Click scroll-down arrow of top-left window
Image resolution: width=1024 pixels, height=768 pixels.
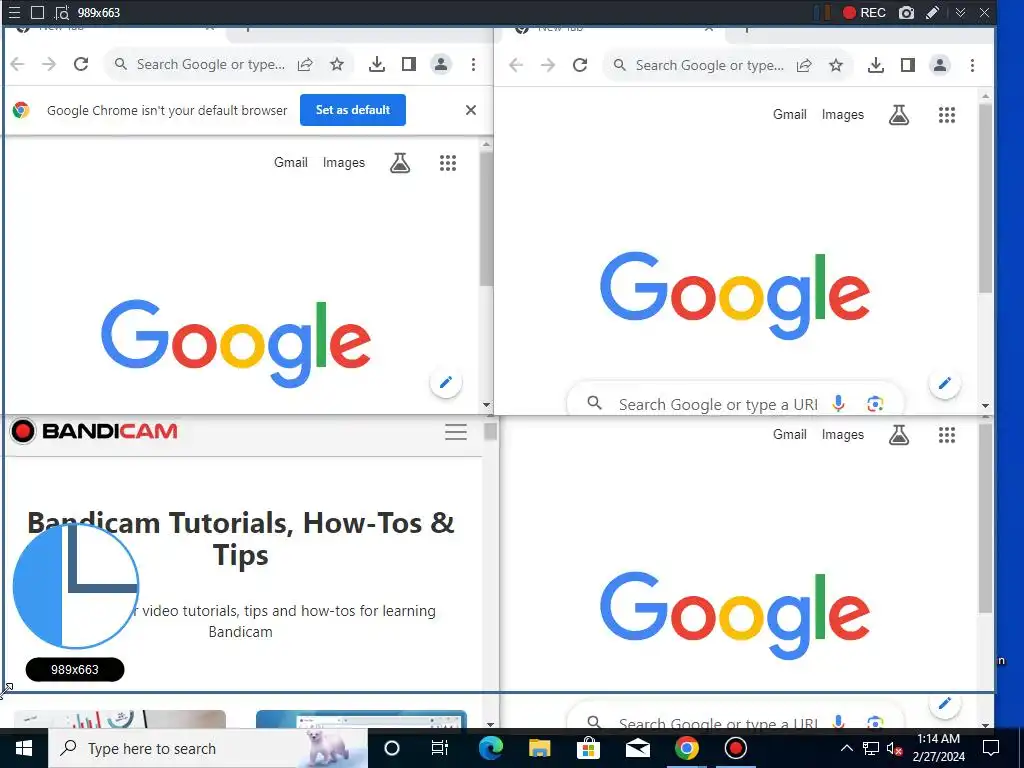click(x=487, y=405)
